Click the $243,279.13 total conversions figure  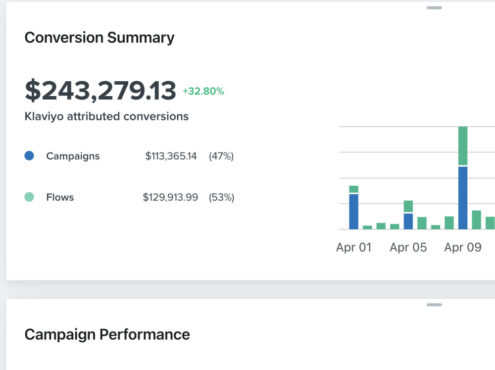click(x=100, y=90)
